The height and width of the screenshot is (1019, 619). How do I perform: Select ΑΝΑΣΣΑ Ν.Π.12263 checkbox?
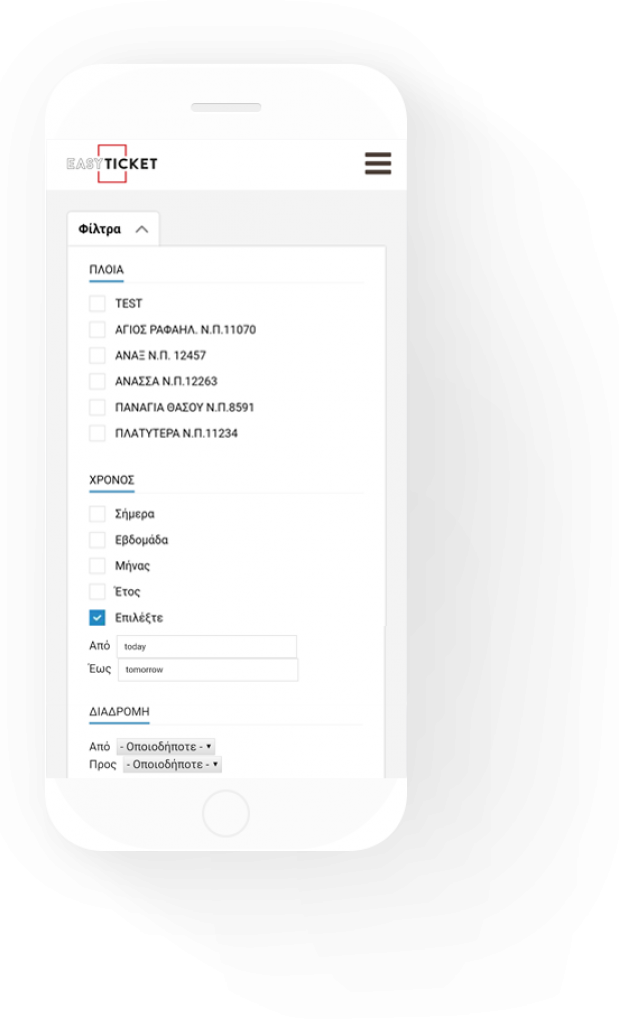(x=97, y=381)
